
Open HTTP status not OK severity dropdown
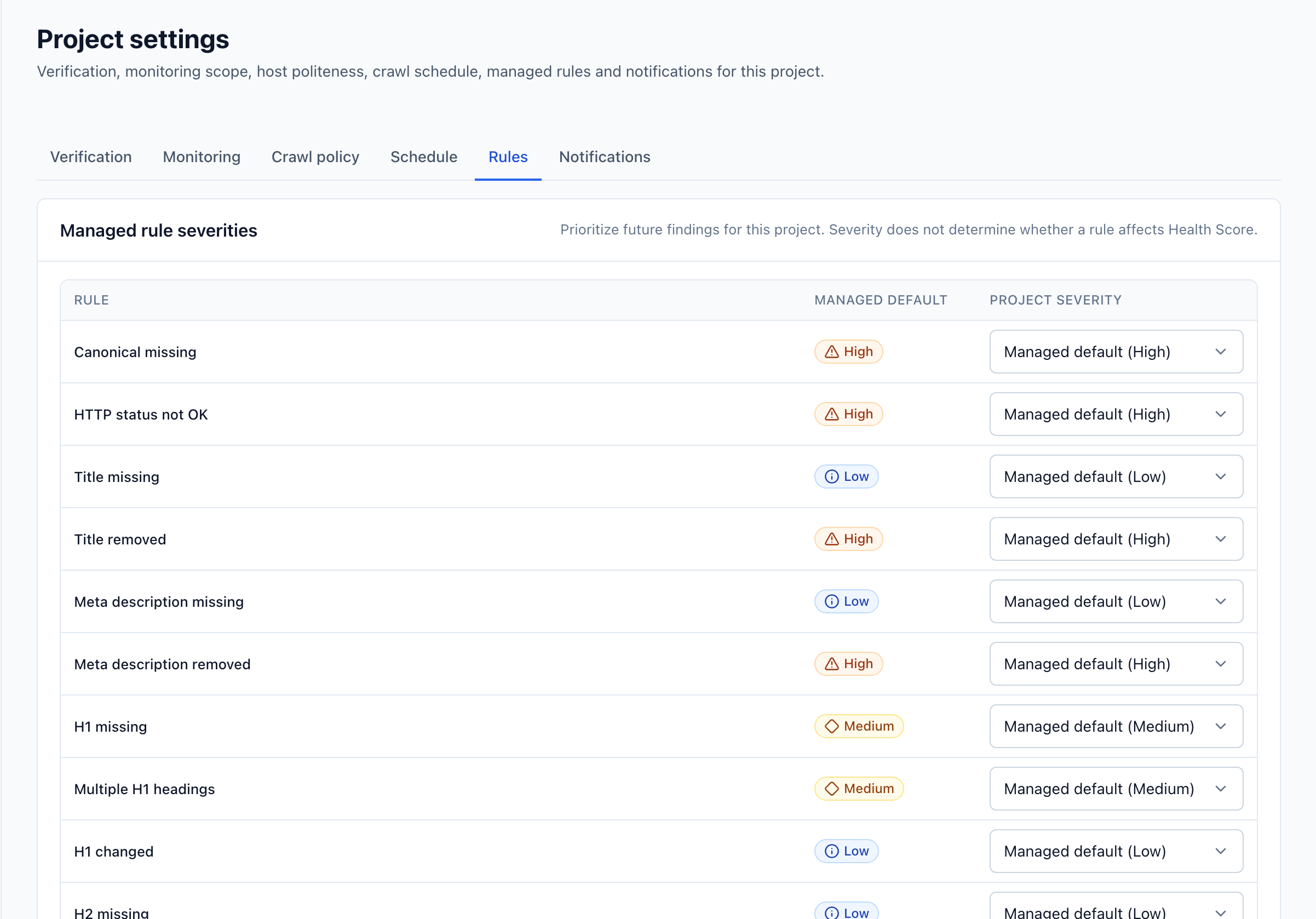click(1116, 414)
